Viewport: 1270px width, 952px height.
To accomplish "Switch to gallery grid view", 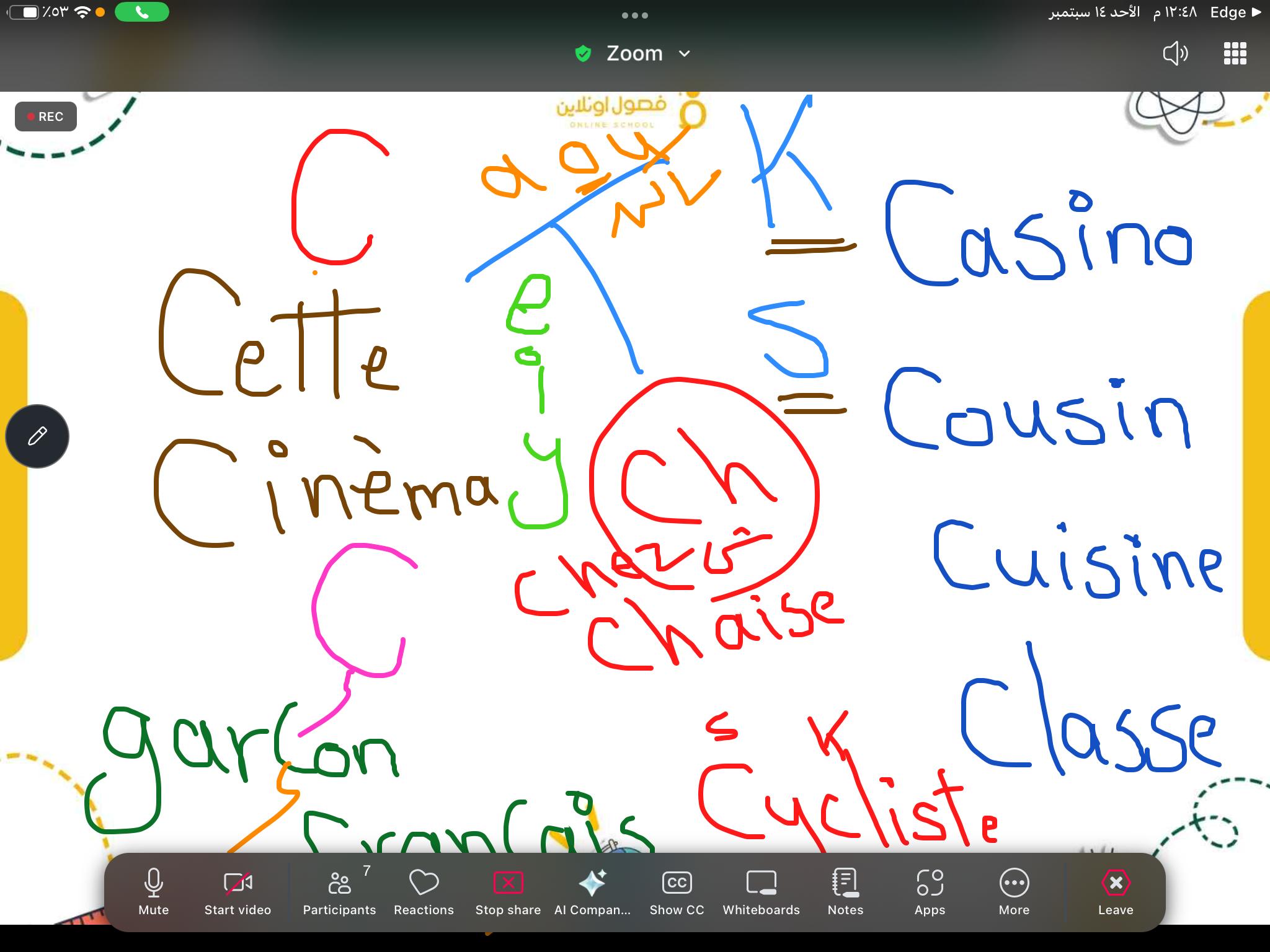I will (x=1235, y=54).
